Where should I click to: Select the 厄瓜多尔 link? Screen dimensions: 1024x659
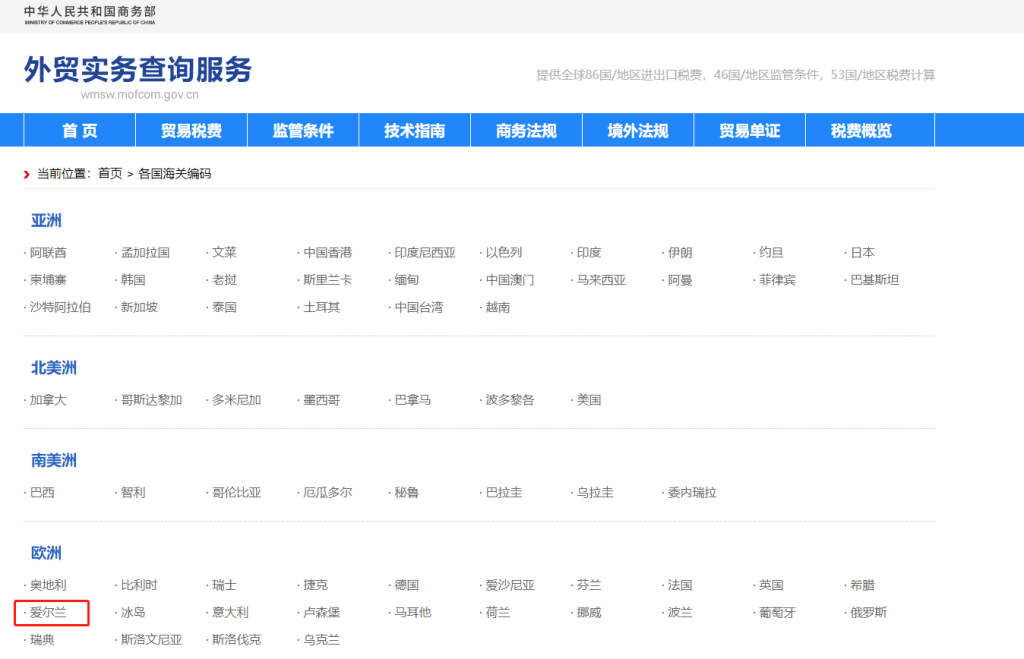coord(327,493)
